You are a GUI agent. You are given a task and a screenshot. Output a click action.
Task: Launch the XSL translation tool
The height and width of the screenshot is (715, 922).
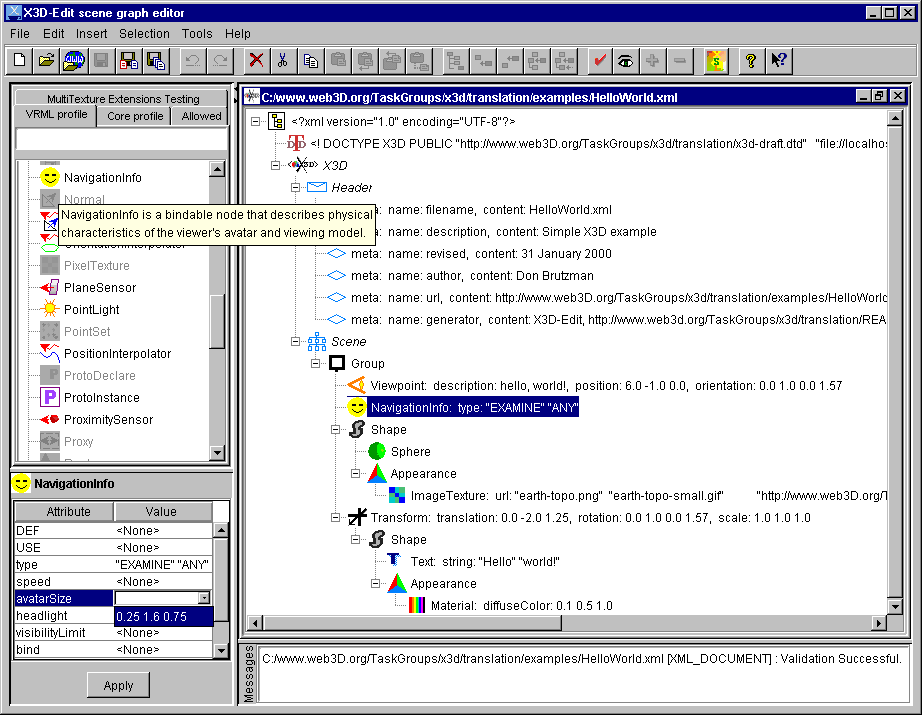pos(716,61)
